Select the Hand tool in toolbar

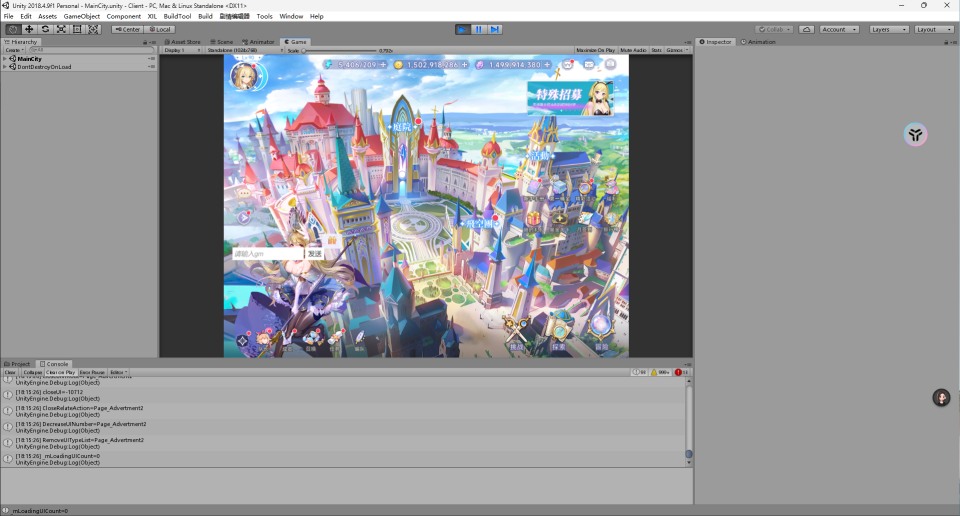click(x=13, y=29)
